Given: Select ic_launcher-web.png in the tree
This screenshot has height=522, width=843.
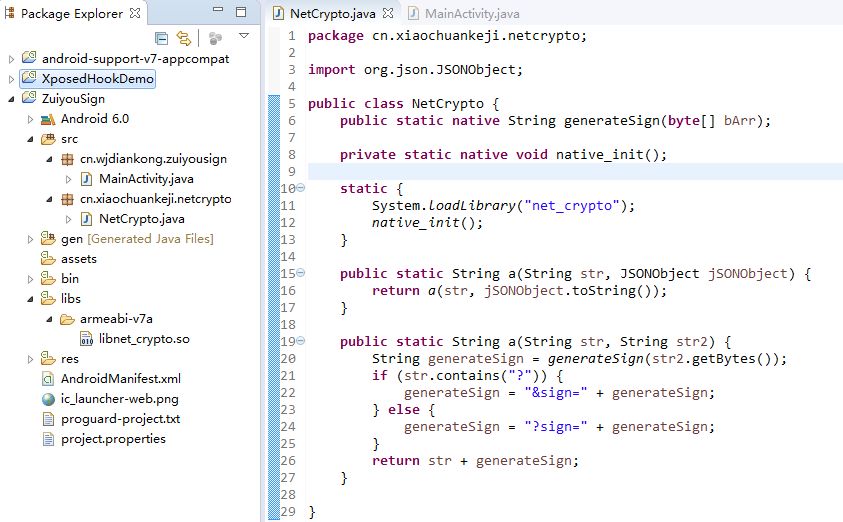Looking at the screenshot, I should pyautogui.click(x=120, y=399).
